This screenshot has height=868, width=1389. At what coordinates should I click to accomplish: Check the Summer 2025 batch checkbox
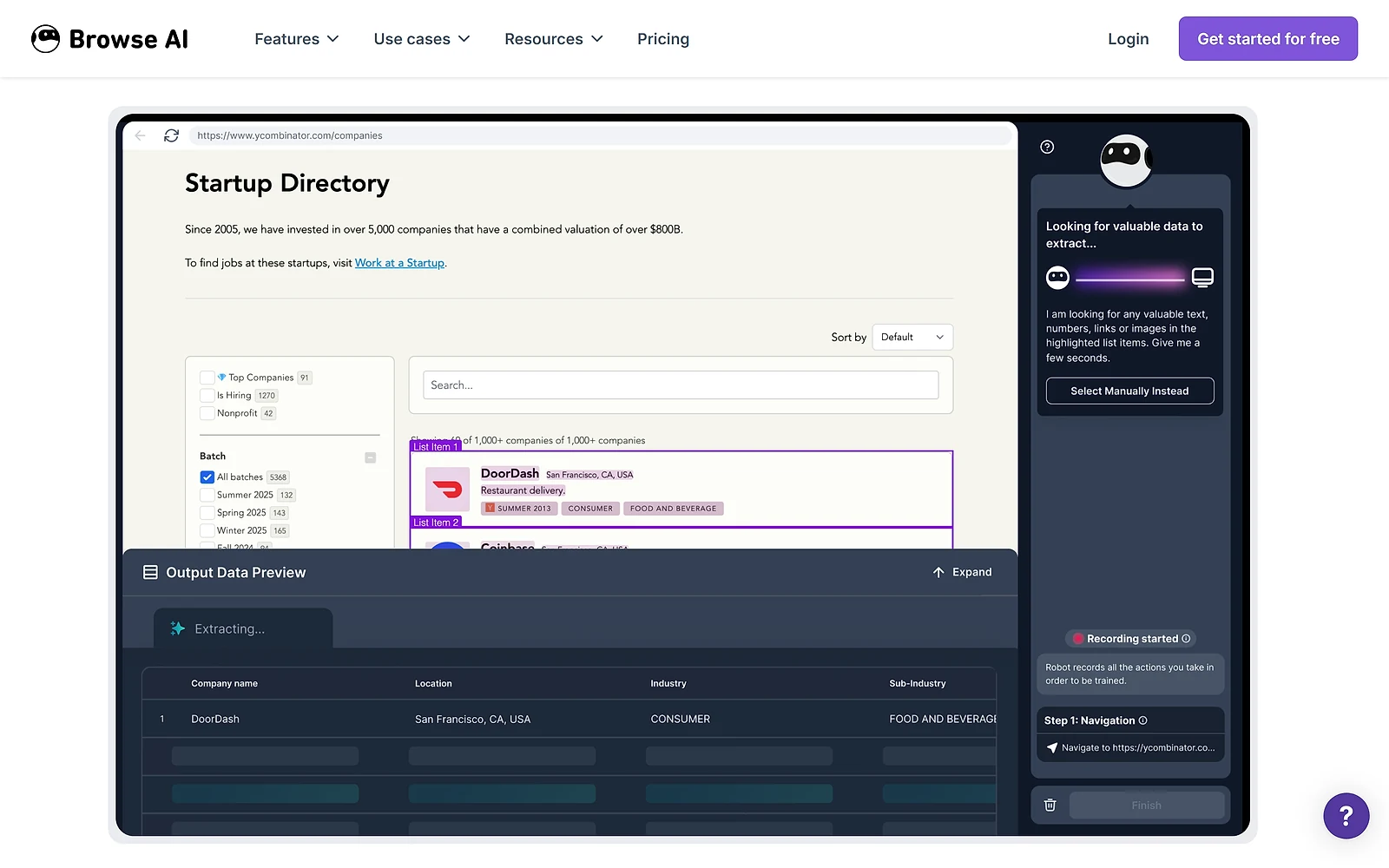207,495
